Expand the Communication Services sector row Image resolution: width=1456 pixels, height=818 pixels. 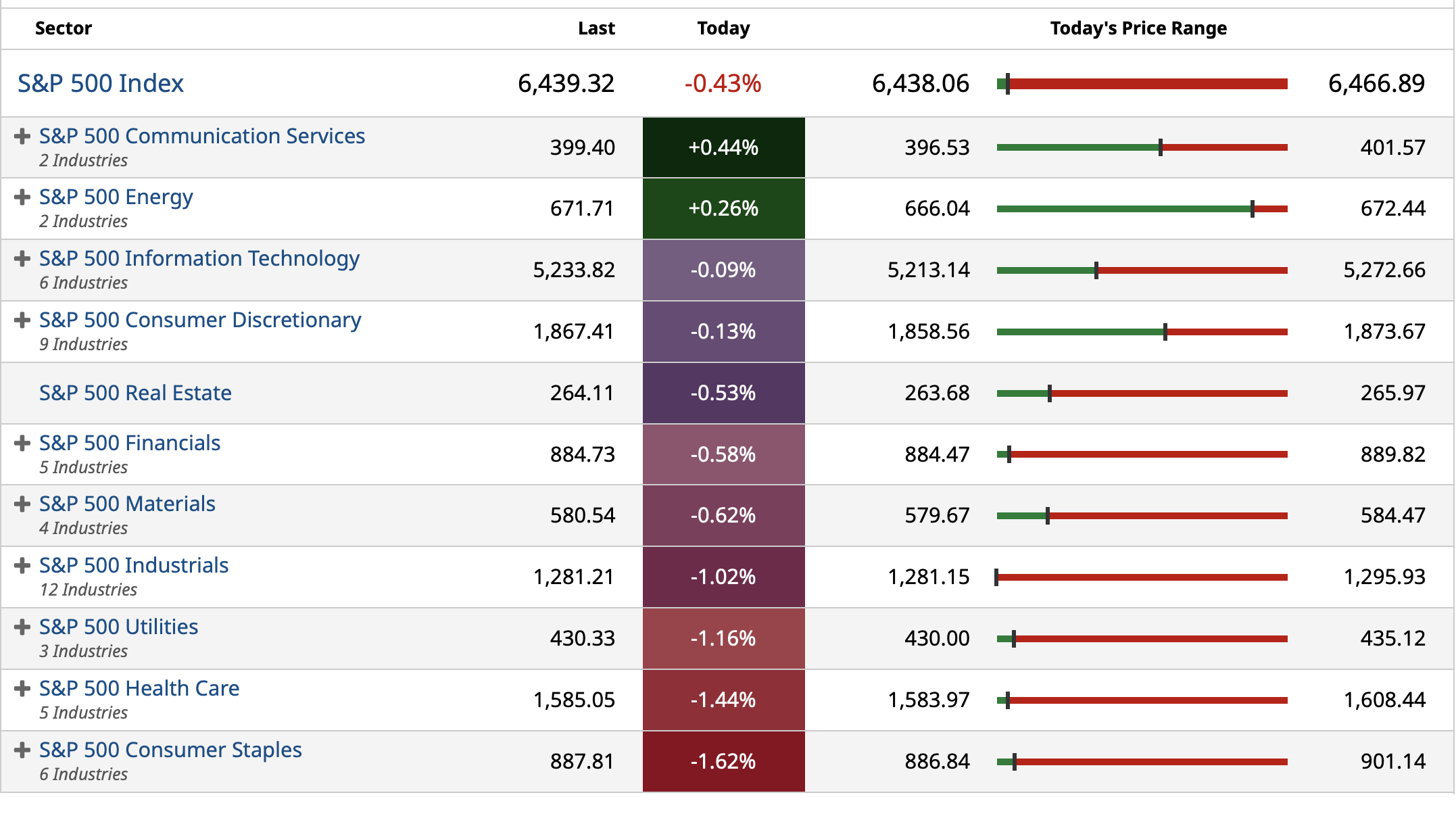(x=22, y=136)
